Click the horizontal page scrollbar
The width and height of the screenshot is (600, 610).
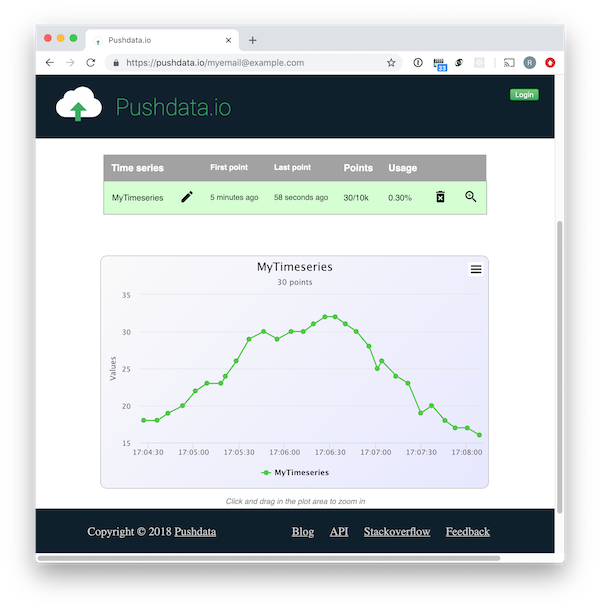tap(269, 558)
